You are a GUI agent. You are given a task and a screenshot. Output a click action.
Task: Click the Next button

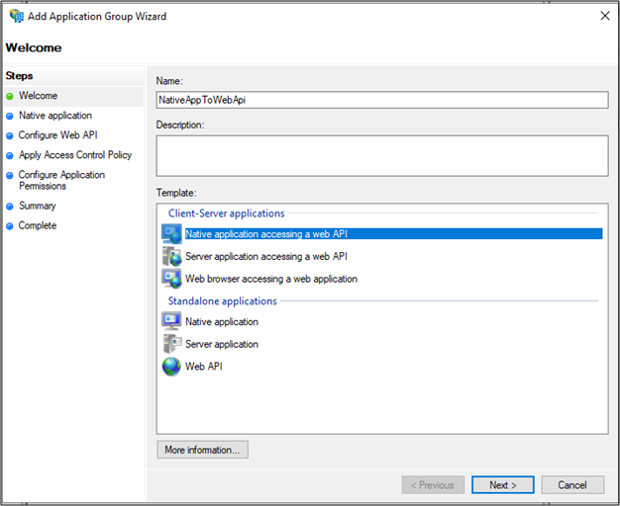[503, 485]
